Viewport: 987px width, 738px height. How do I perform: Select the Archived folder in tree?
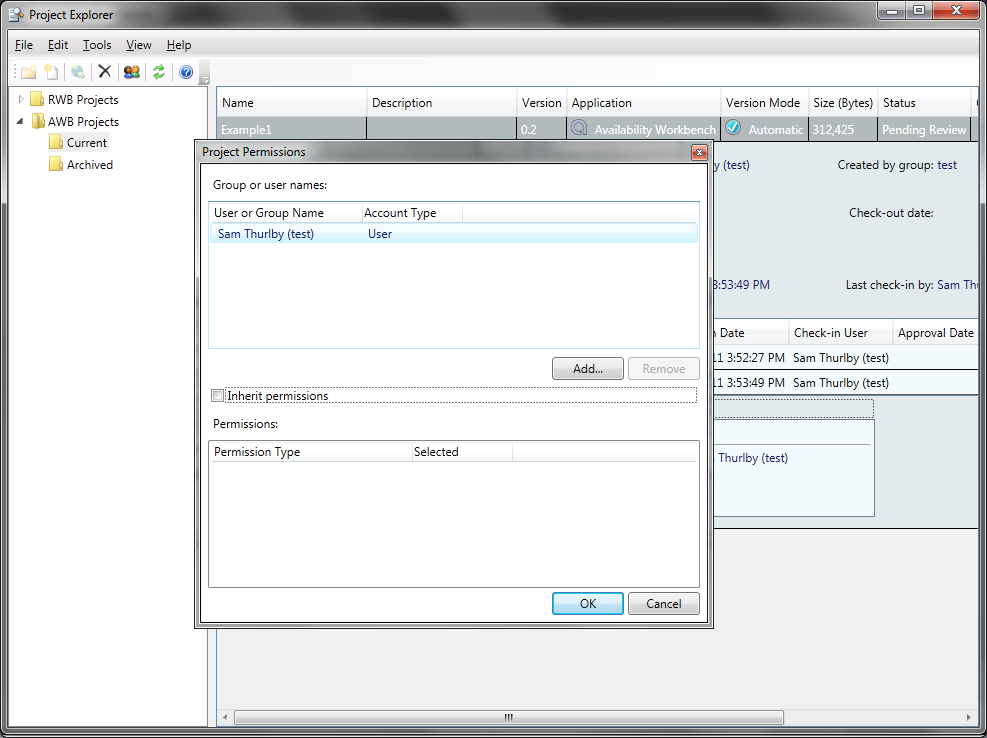89,165
